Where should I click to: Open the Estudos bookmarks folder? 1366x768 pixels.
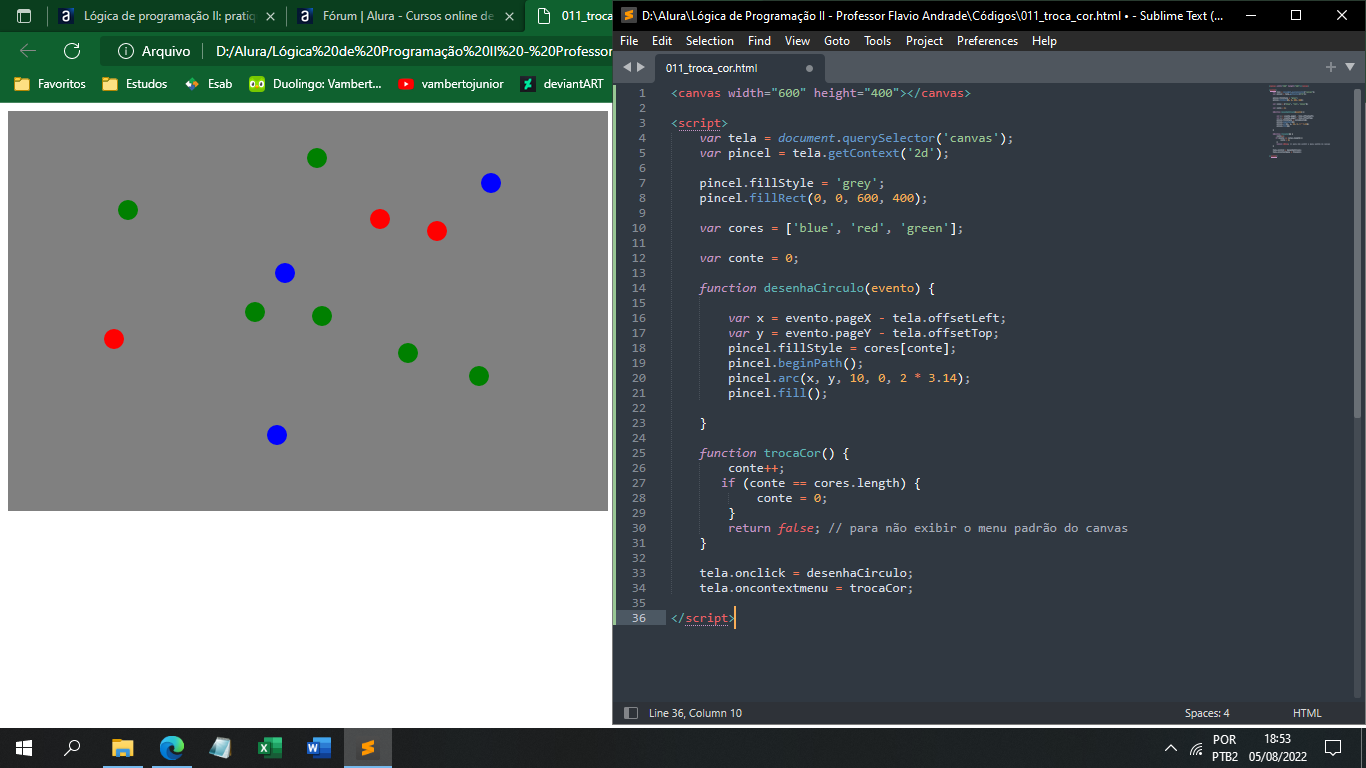point(135,84)
